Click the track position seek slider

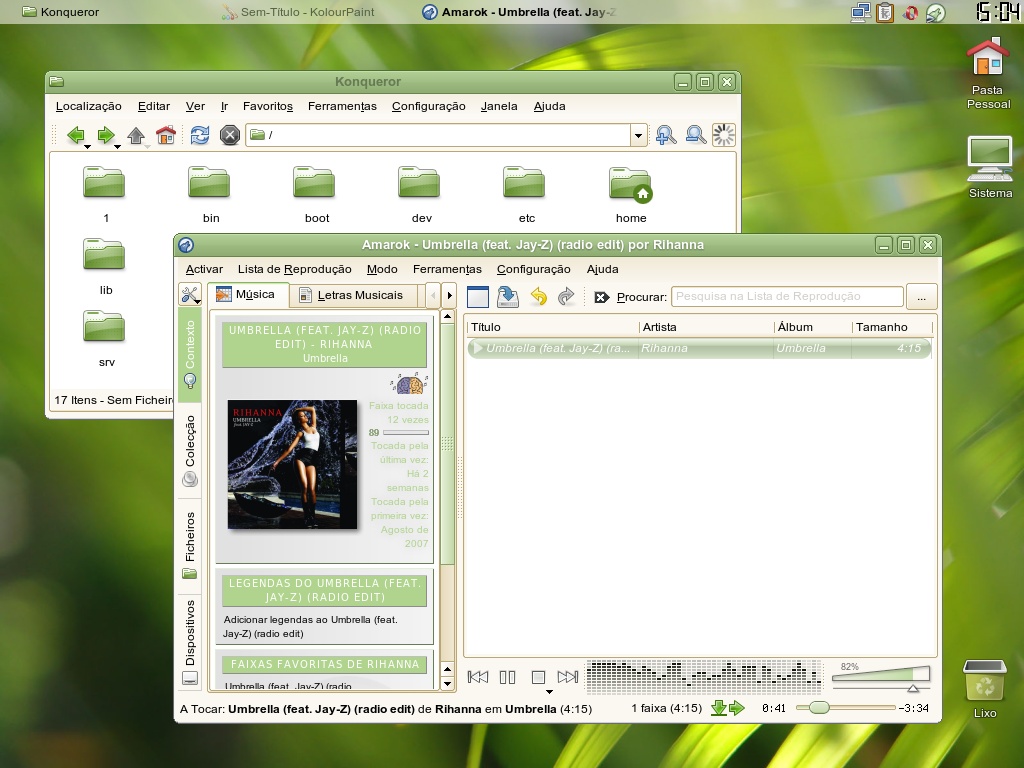pyautogui.click(x=846, y=708)
